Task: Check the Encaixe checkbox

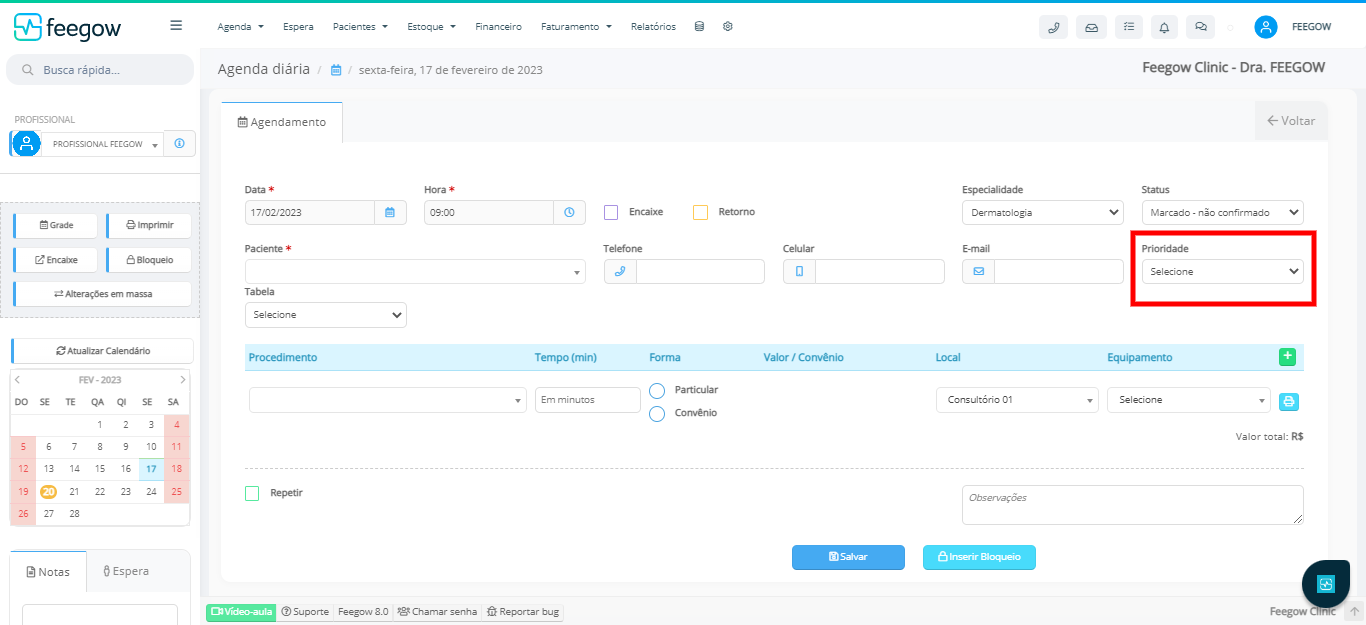Action: [611, 212]
